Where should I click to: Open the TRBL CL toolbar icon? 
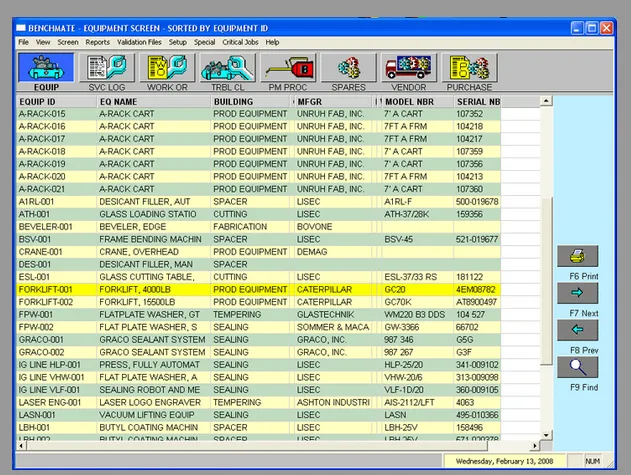227,68
